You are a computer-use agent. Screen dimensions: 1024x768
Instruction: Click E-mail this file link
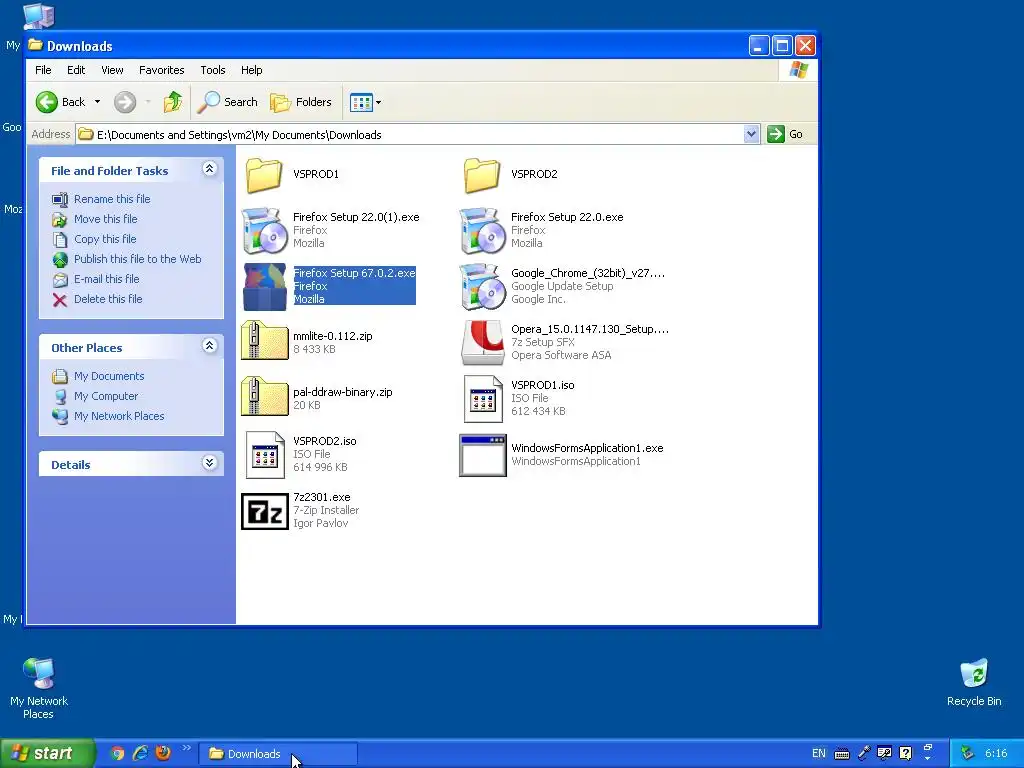(x=106, y=279)
